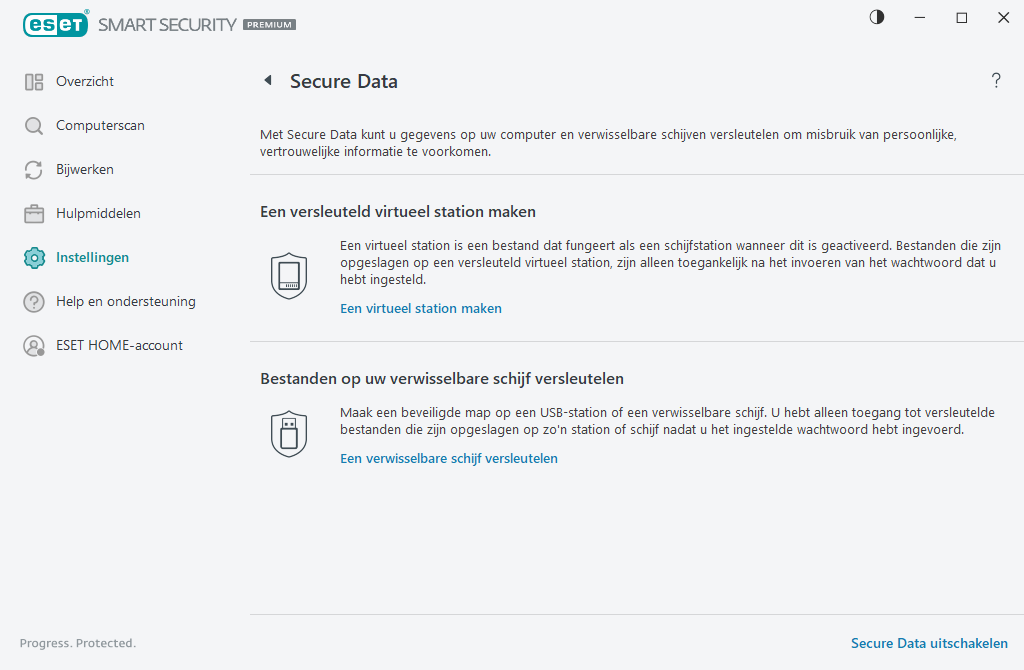Open the Hulpmiddelen toolbox icon
The width and height of the screenshot is (1024, 670).
click(32, 213)
